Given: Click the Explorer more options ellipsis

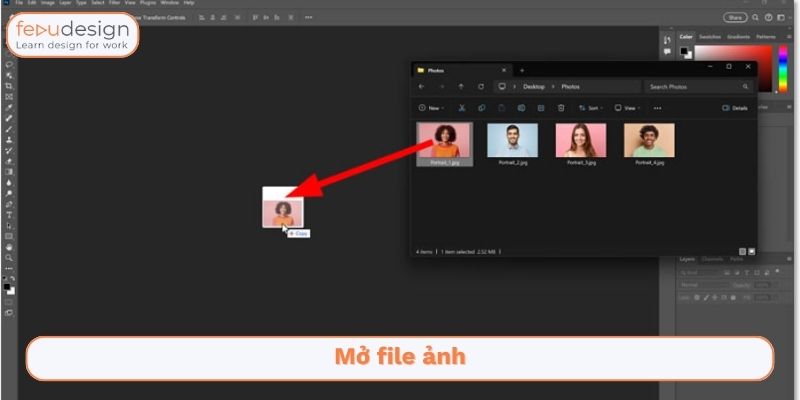Looking at the screenshot, I should 657,108.
